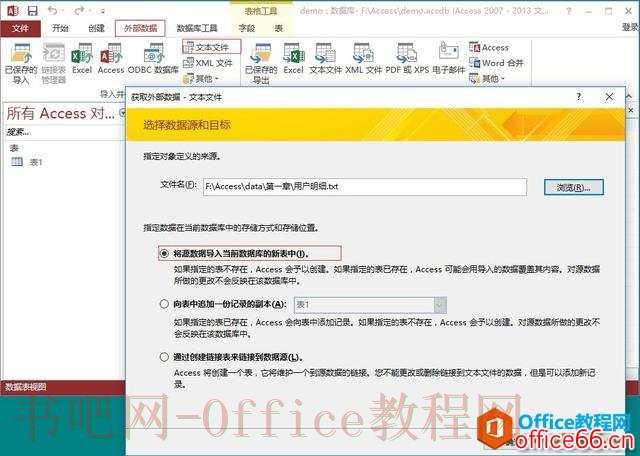Image resolution: width=640 pixels, height=456 pixels.
Task: Click the Undo arrow
Action: coord(52,11)
